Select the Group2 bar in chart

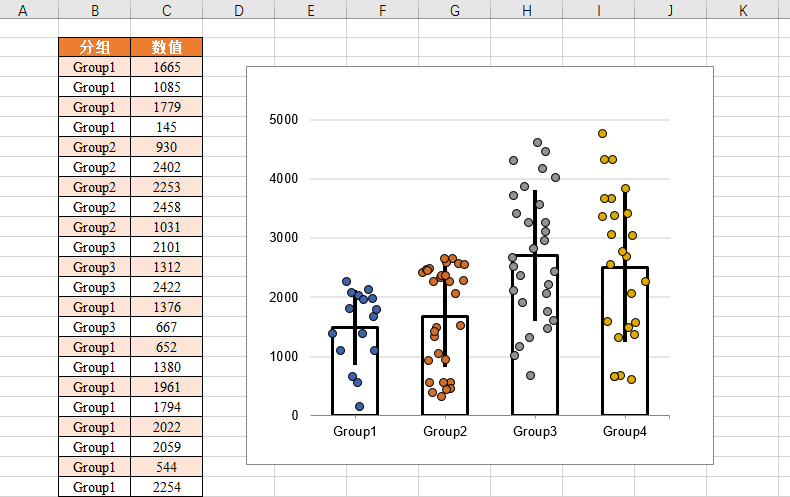[445, 366]
